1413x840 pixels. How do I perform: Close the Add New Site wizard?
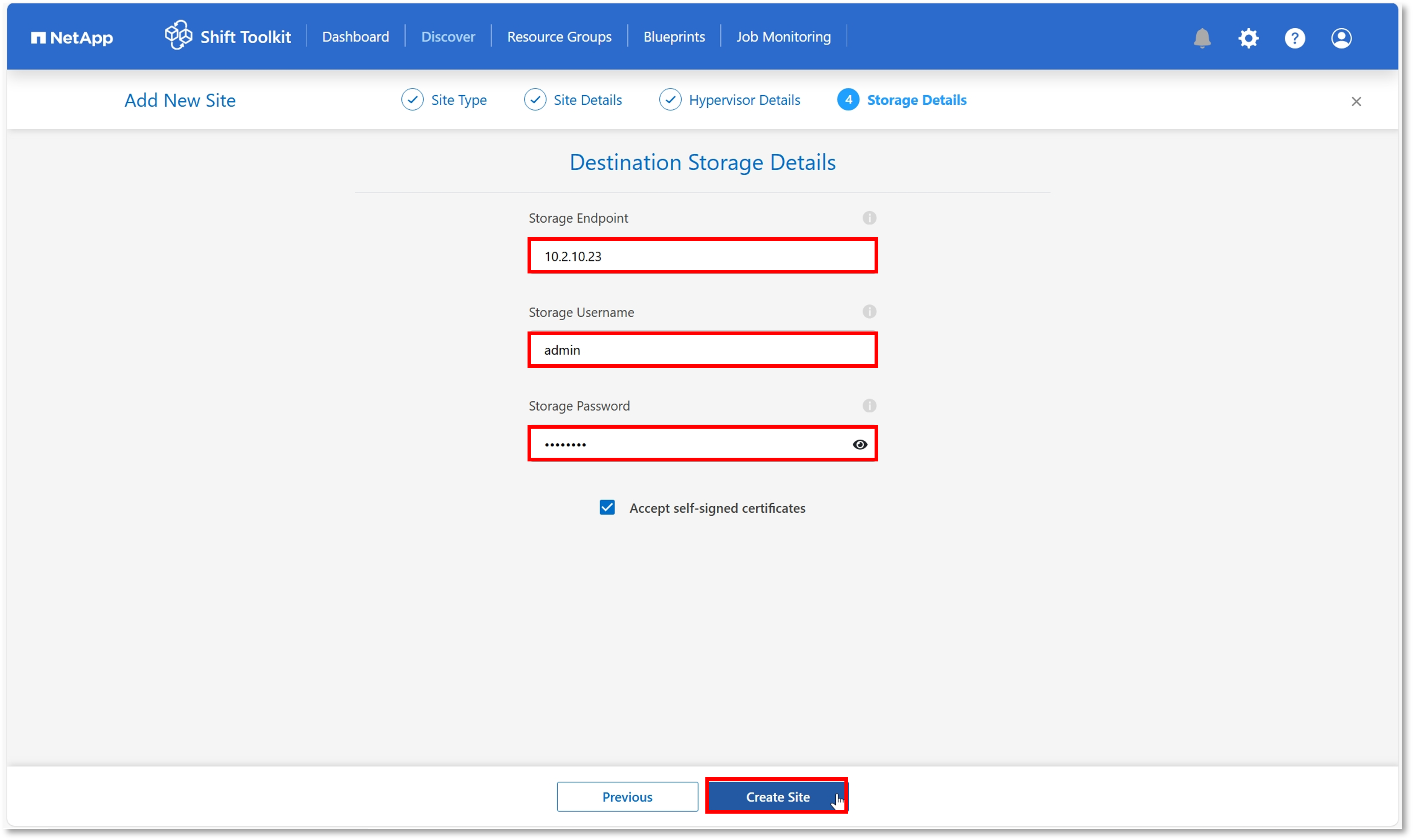click(x=1356, y=101)
